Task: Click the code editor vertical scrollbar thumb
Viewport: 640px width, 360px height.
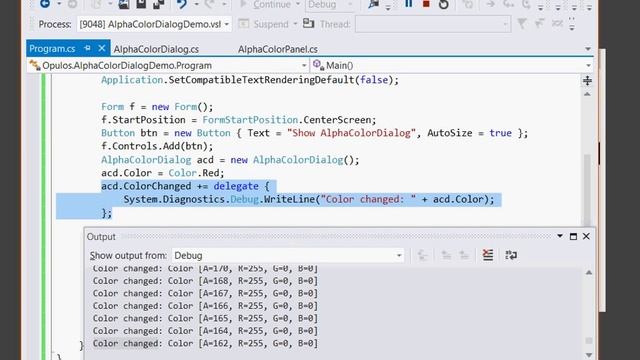Action: pos(587,189)
